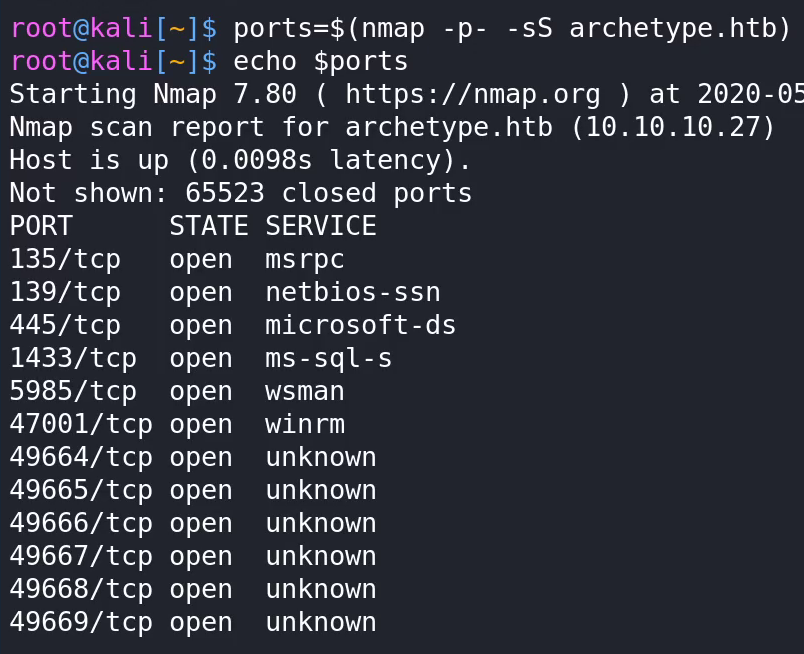
Task: Click the IP address 10.10.10.27
Action: [672, 127]
